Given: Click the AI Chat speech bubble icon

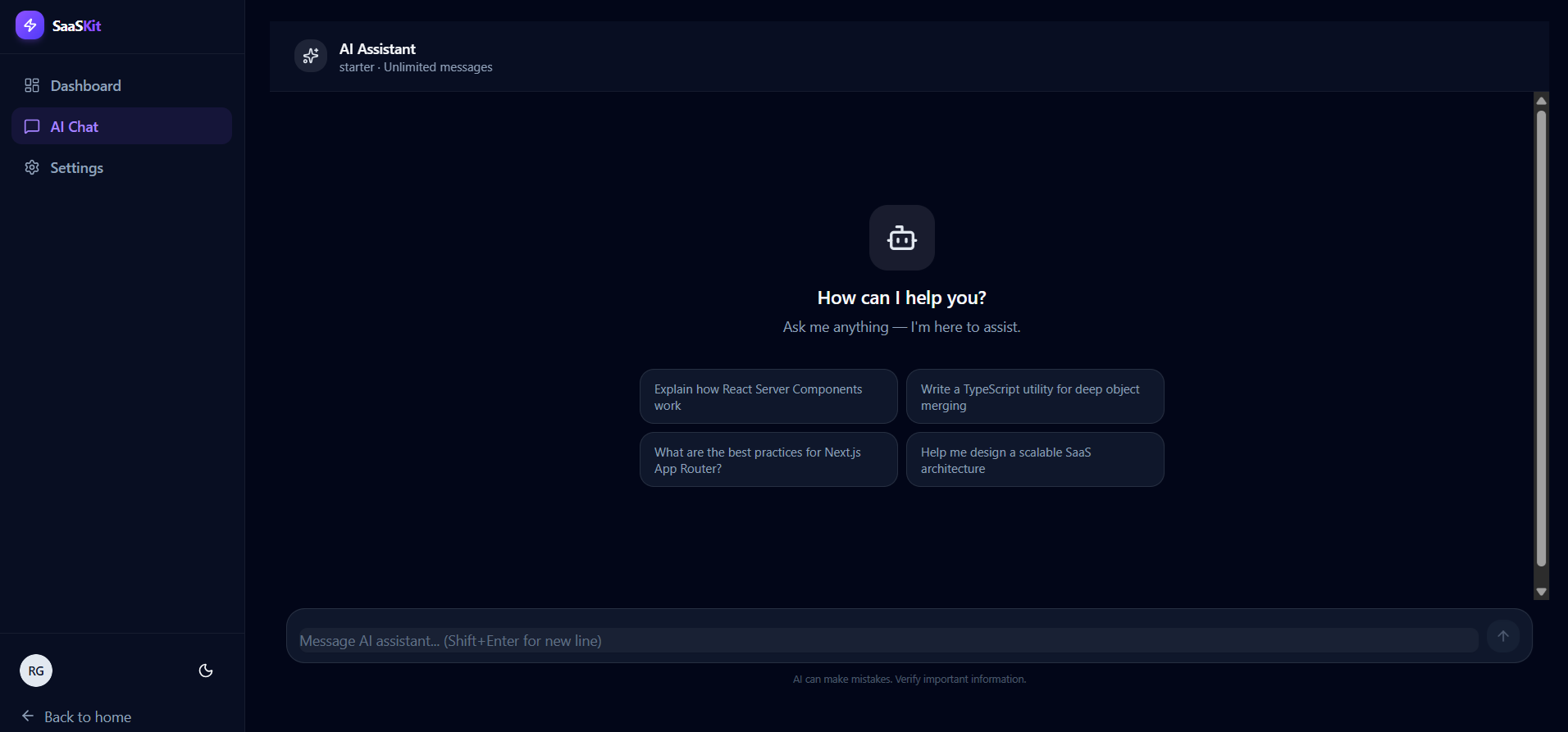Looking at the screenshot, I should pyautogui.click(x=32, y=126).
